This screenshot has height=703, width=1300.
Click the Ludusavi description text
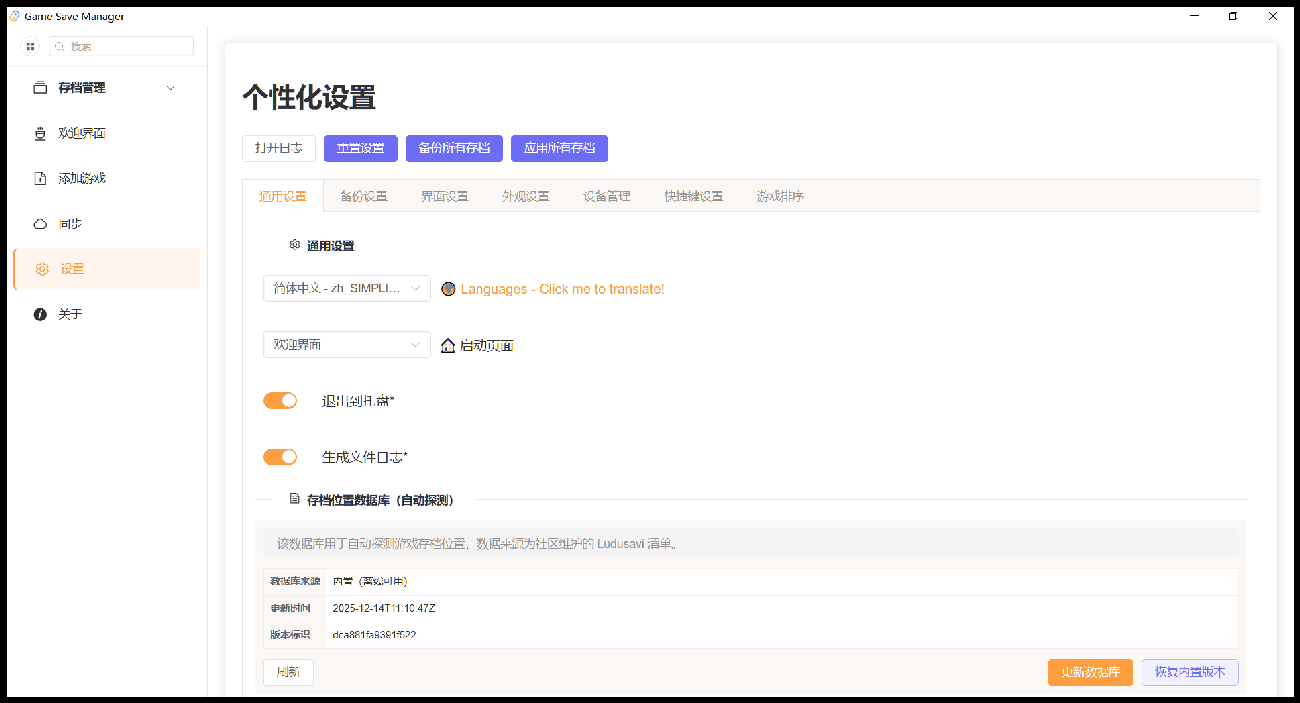coord(477,544)
